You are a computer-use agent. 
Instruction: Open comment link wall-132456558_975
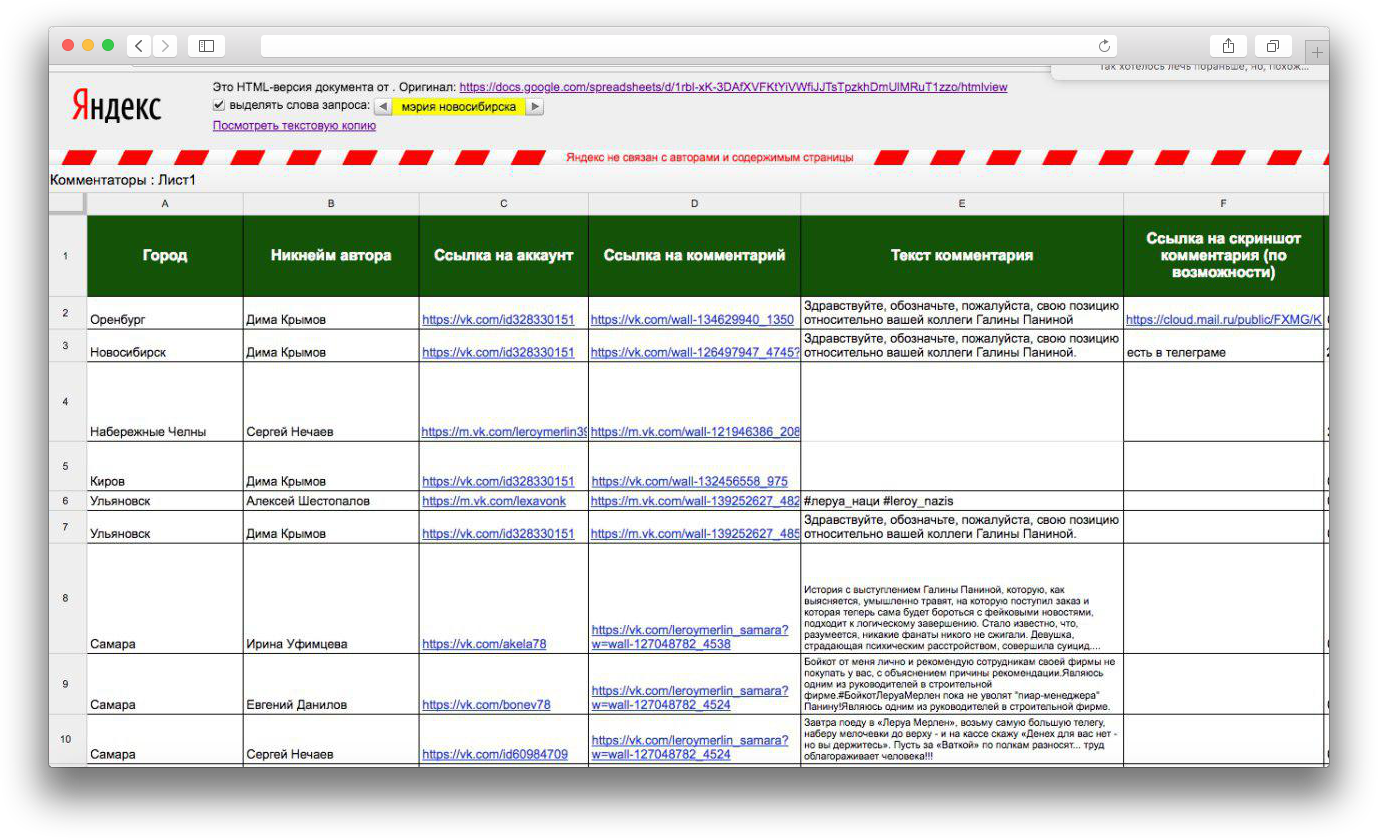click(x=689, y=482)
